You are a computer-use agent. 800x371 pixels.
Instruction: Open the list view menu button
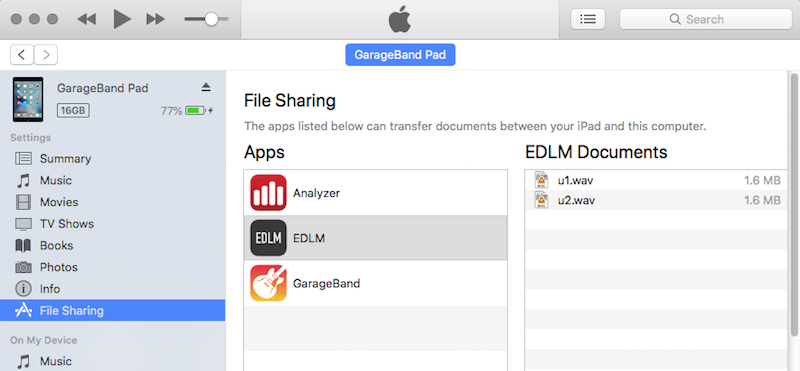588,19
